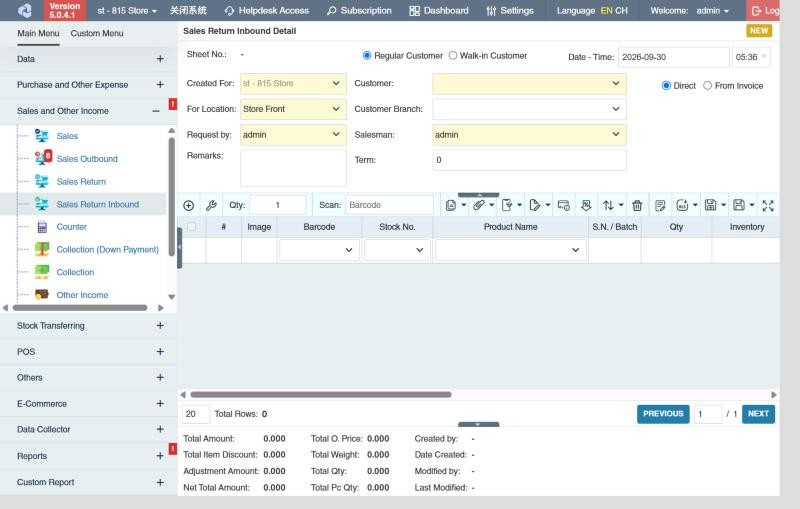The height and width of the screenshot is (509, 800).
Task: Open the Barcode column dropdown in row
Action: (x=319, y=250)
